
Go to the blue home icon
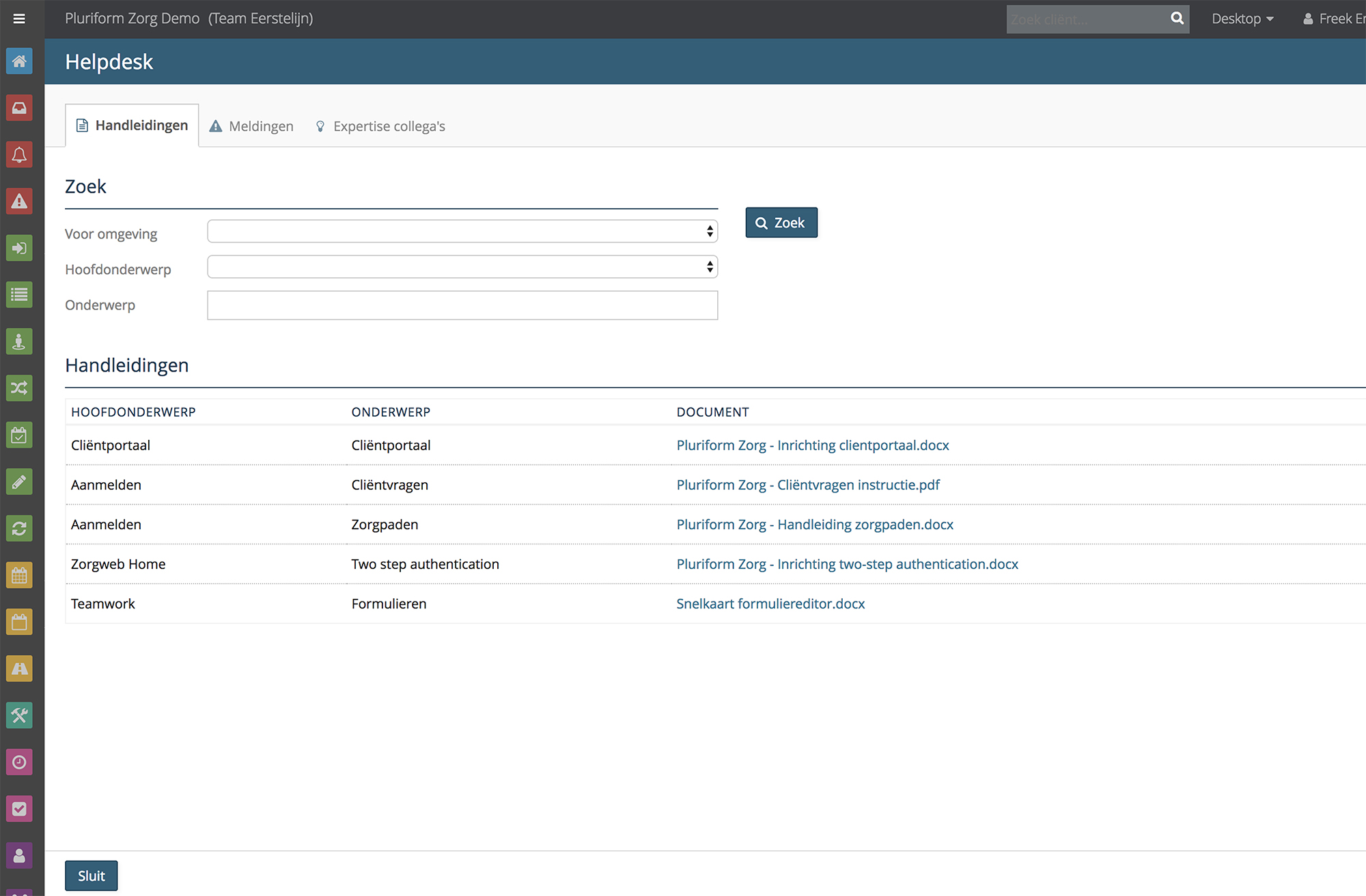[x=19, y=61]
